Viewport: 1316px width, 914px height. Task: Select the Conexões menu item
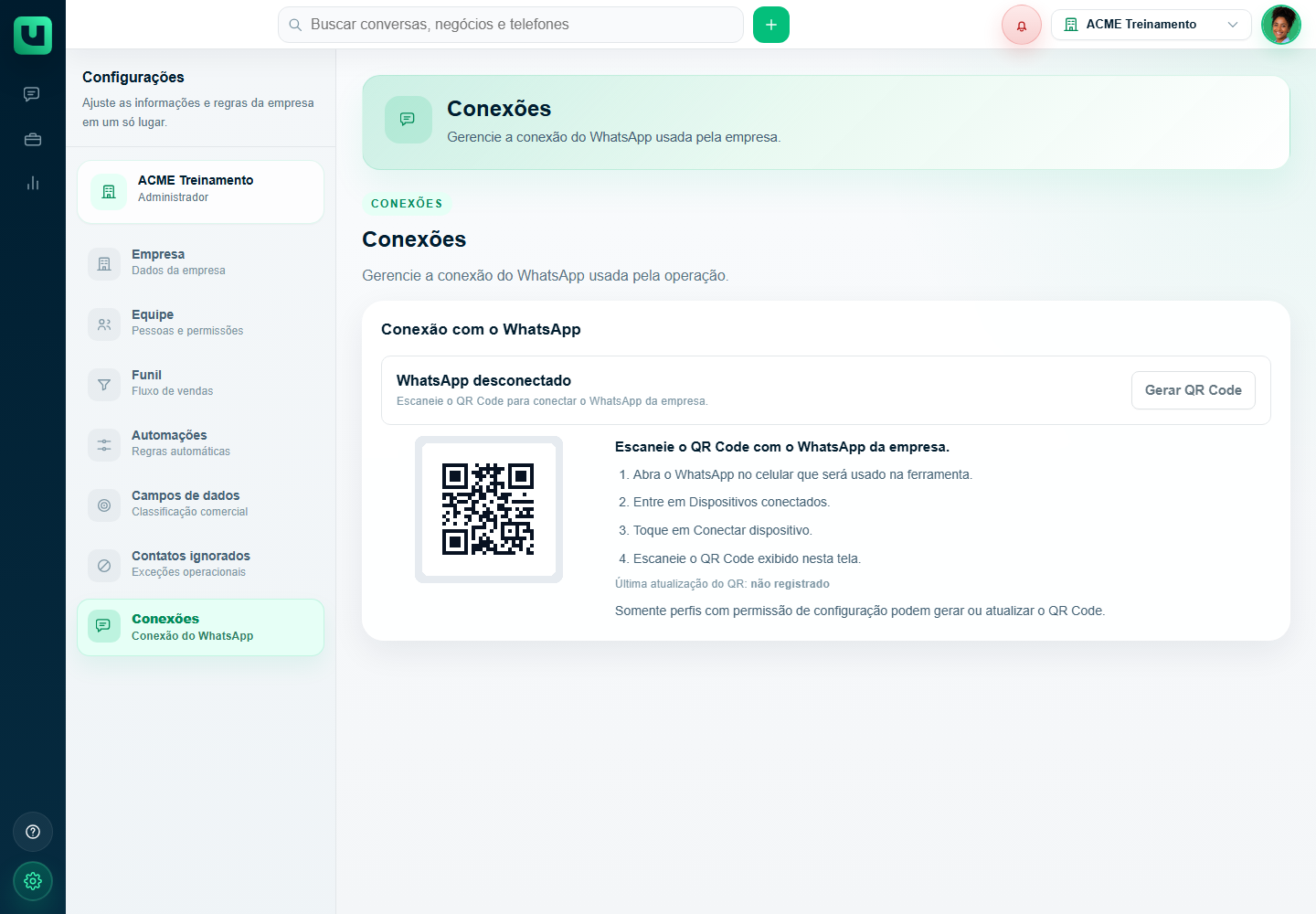[200, 627]
